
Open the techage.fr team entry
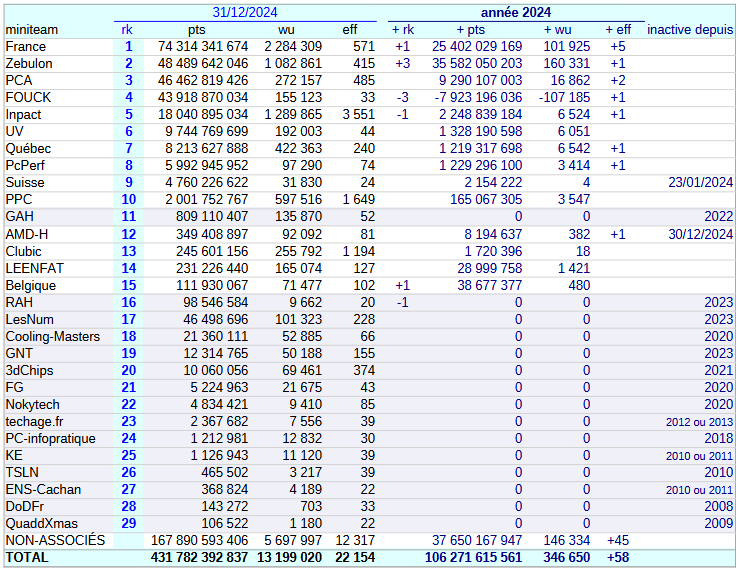tap(34, 421)
